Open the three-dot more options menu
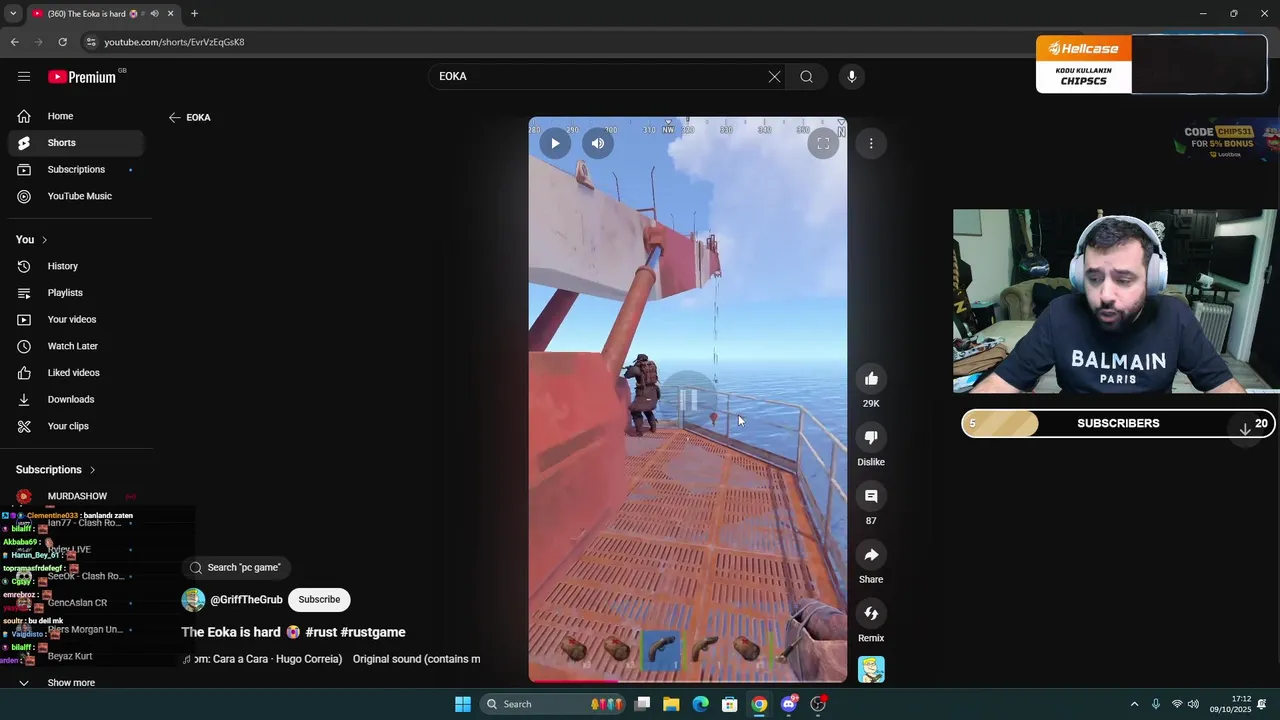Image resolution: width=1280 pixels, height=720 pixels. click(871, 143)
